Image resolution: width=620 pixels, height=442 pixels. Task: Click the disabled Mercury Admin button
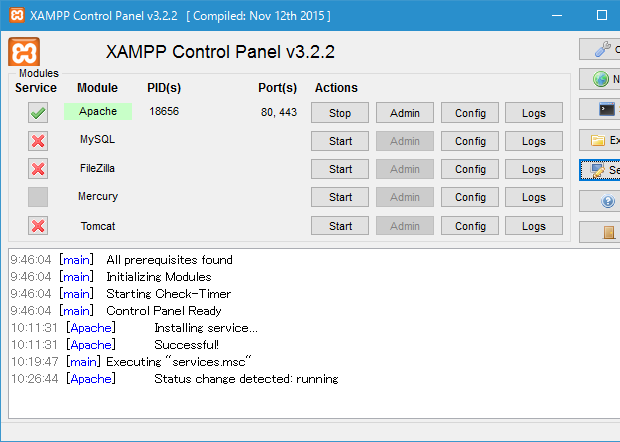coord(405,197)
